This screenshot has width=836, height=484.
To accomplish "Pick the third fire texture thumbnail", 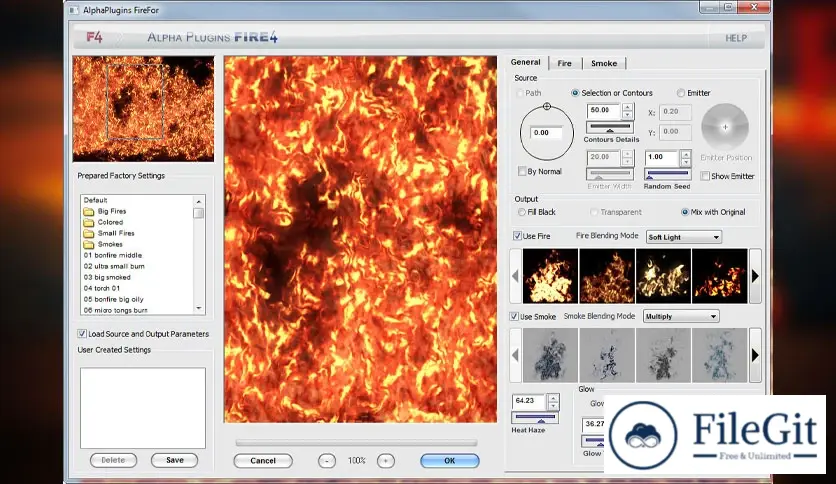I will [x=663, y=276].
